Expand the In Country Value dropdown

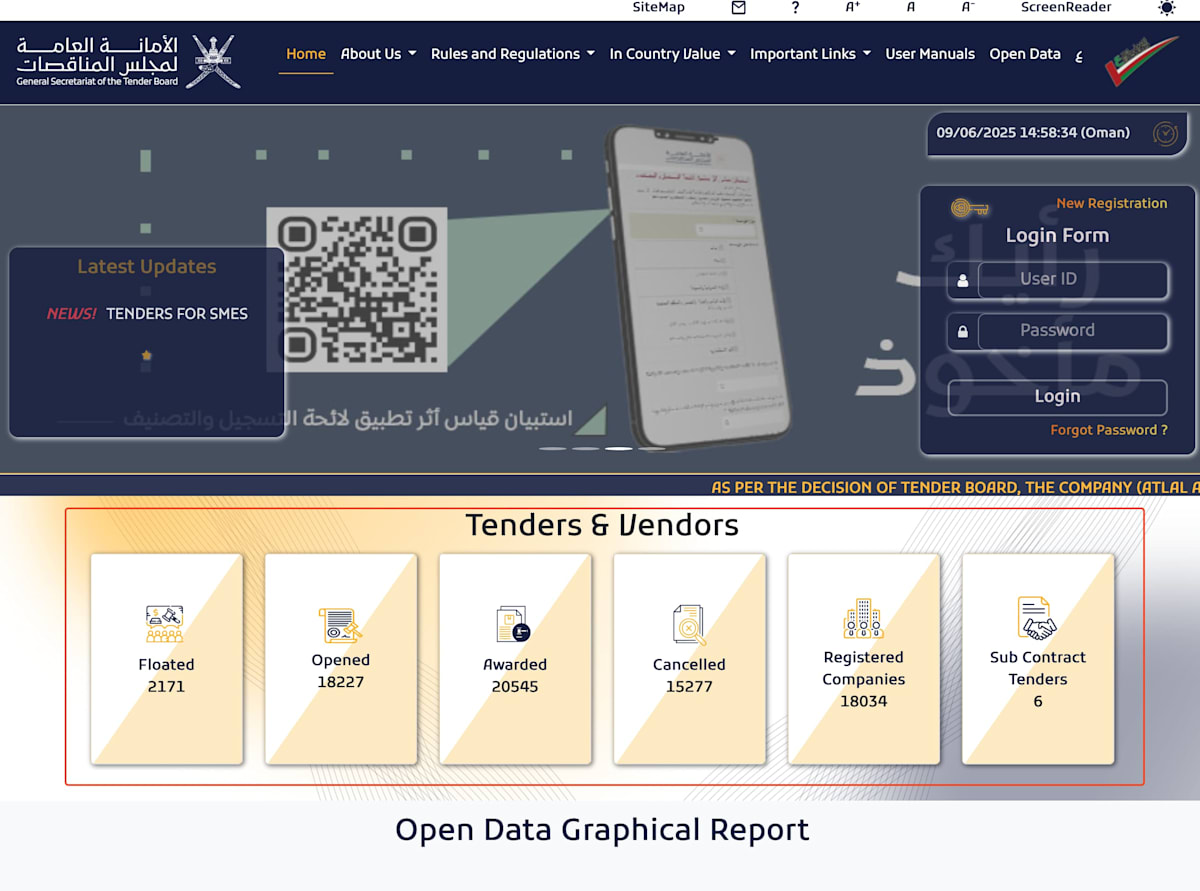click(x=673, y=54)
